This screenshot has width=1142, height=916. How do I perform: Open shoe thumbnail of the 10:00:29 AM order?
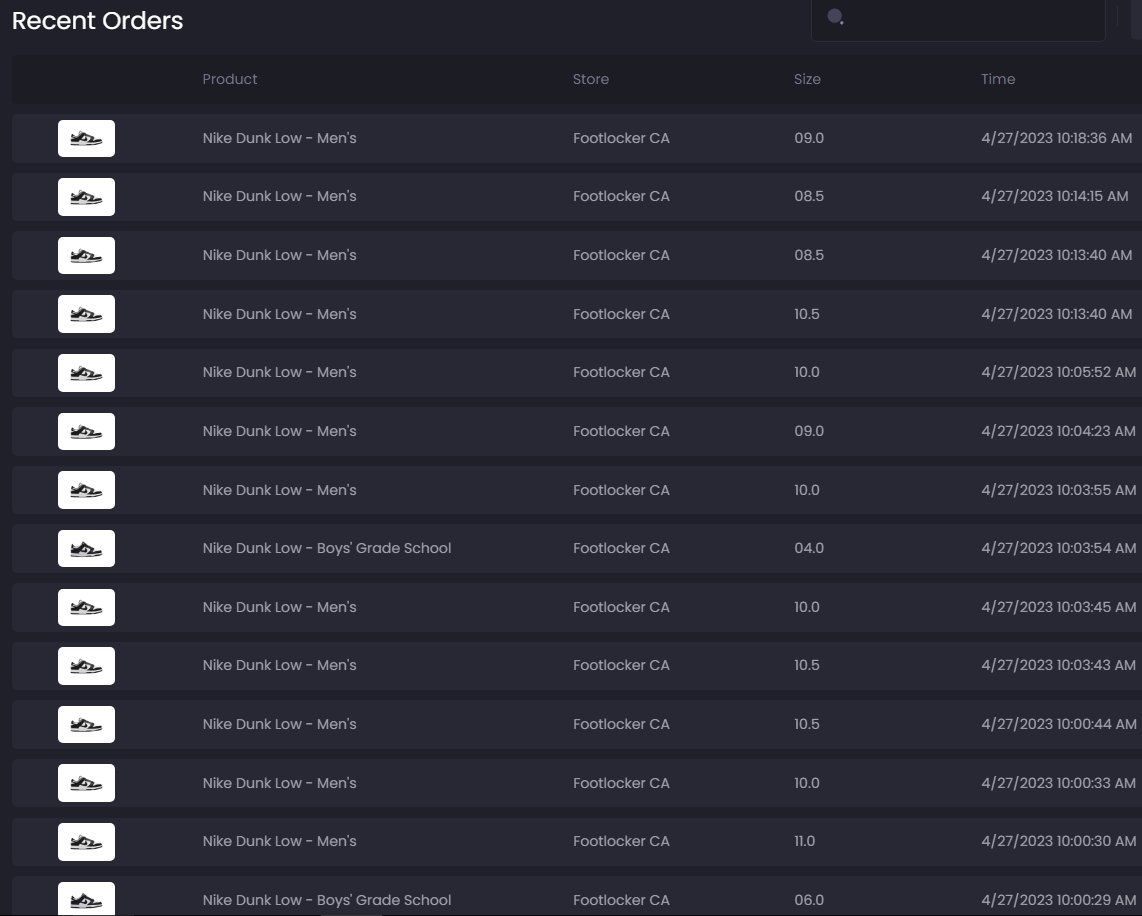(87, 899)
